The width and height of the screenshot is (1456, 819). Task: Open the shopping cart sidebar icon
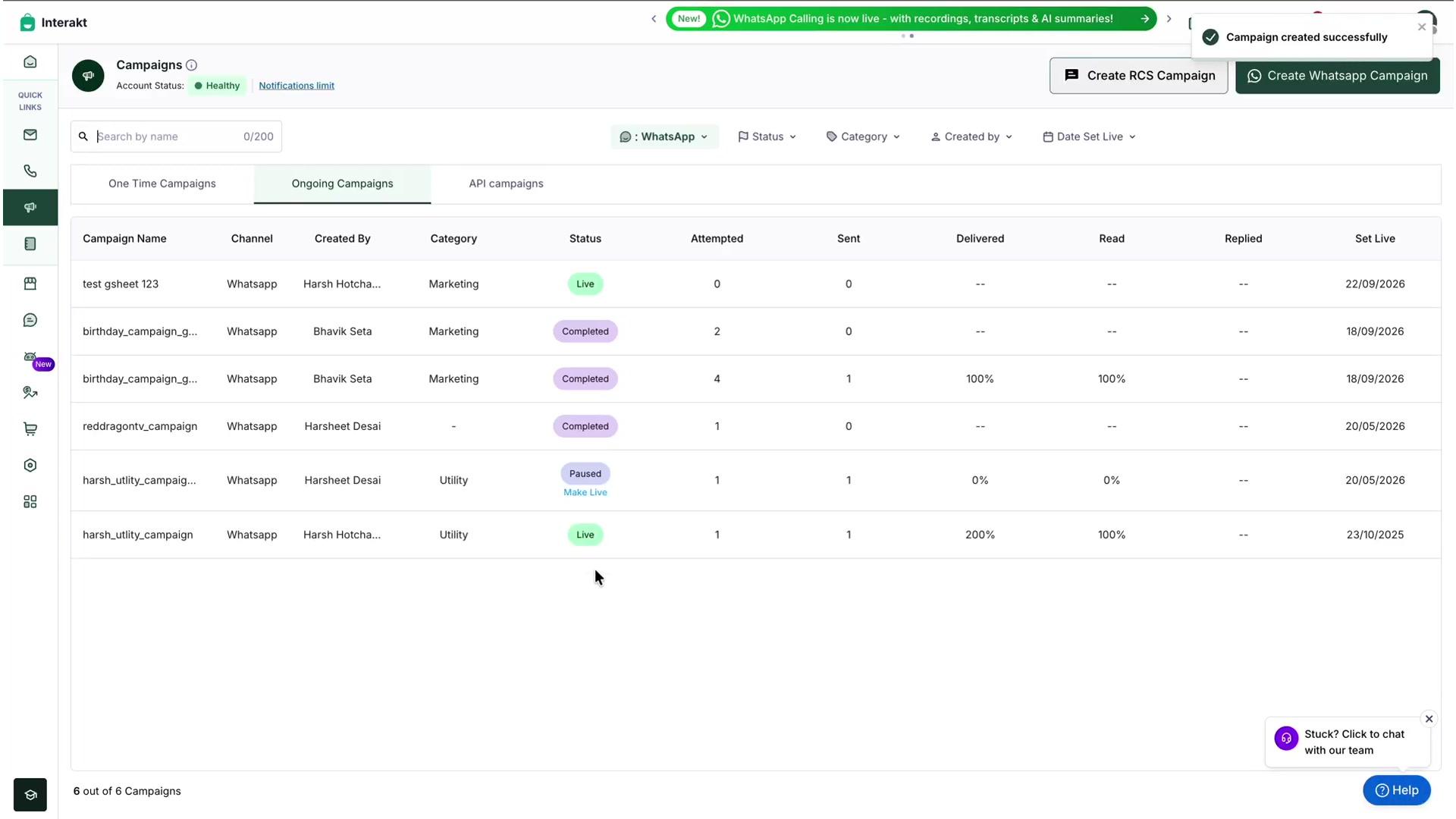pyautogui.click(x=30, y=429)
